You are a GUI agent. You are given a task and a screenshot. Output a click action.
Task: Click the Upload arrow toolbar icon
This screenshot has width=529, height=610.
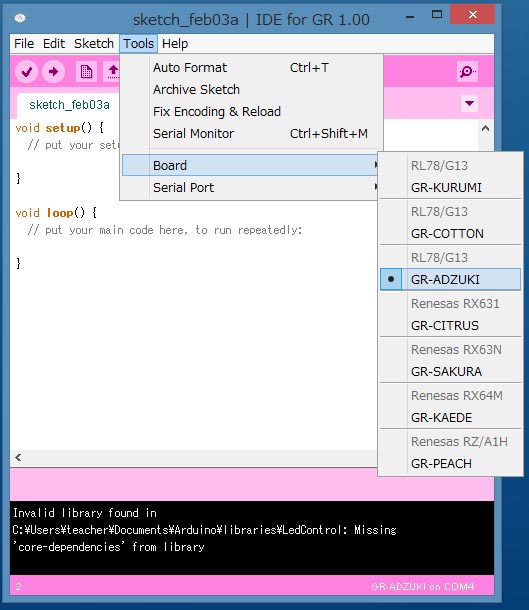point(53,72)
